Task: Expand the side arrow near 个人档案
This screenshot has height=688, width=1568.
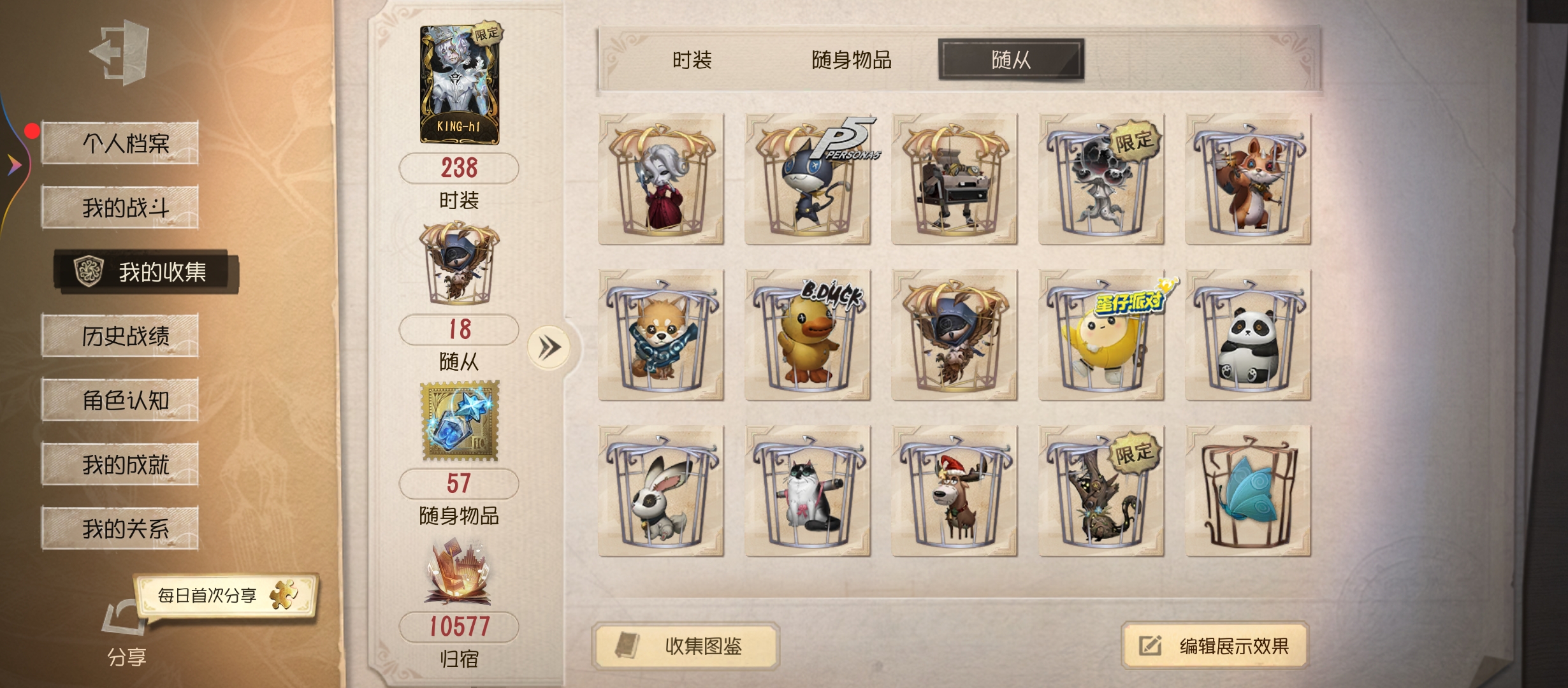Action: pyautogui.click(x=14, y=165)
